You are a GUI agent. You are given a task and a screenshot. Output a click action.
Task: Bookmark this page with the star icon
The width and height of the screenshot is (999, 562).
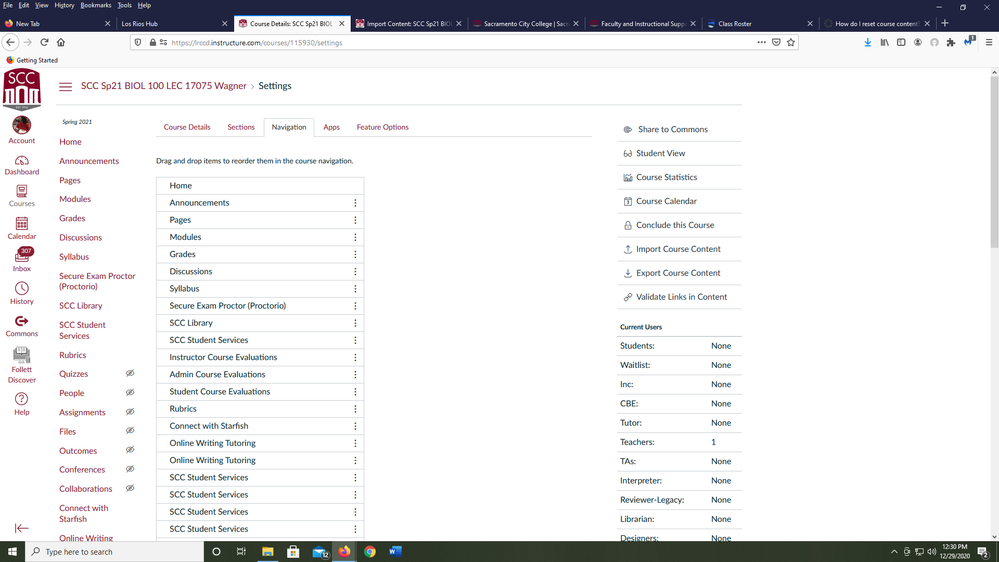point(791,42)
